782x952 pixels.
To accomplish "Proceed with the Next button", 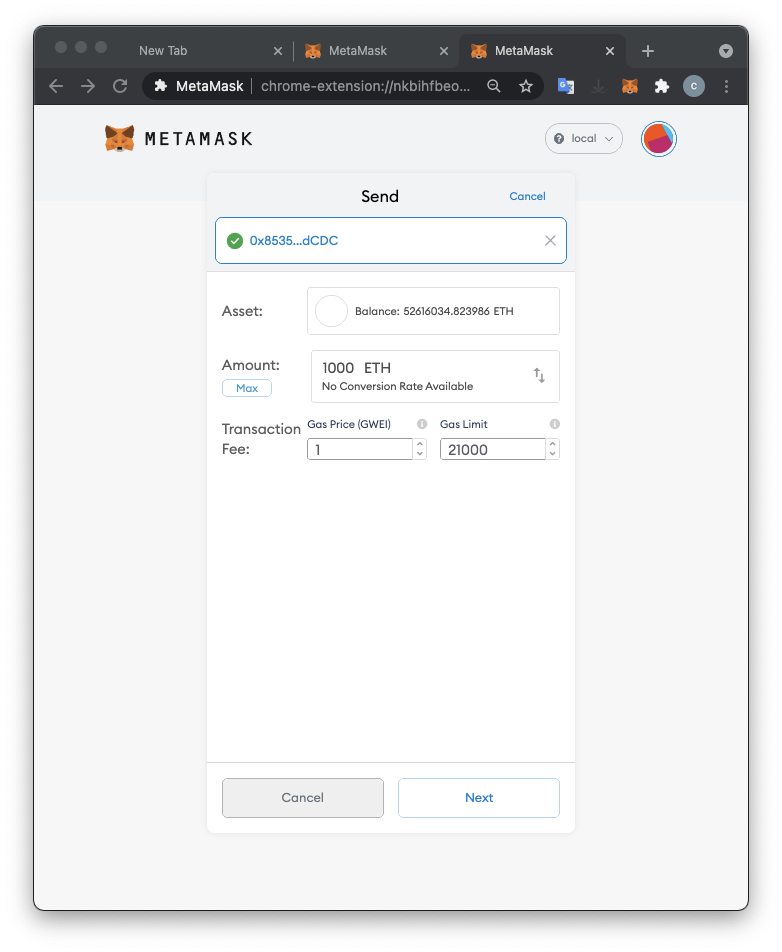I will coord(479,798).
